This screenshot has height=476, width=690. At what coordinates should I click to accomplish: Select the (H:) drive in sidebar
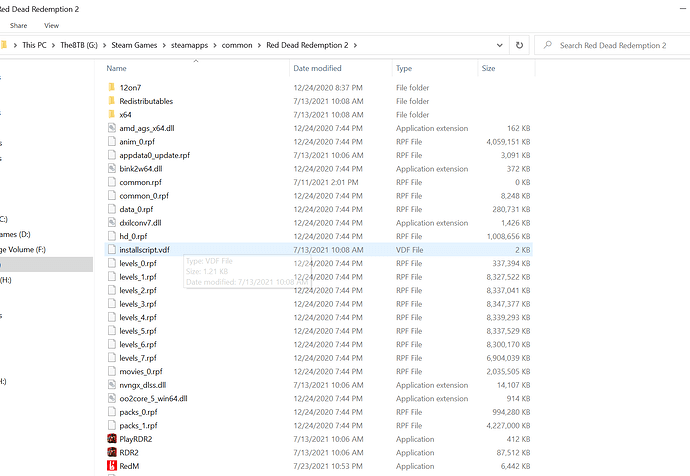(6, 280)
